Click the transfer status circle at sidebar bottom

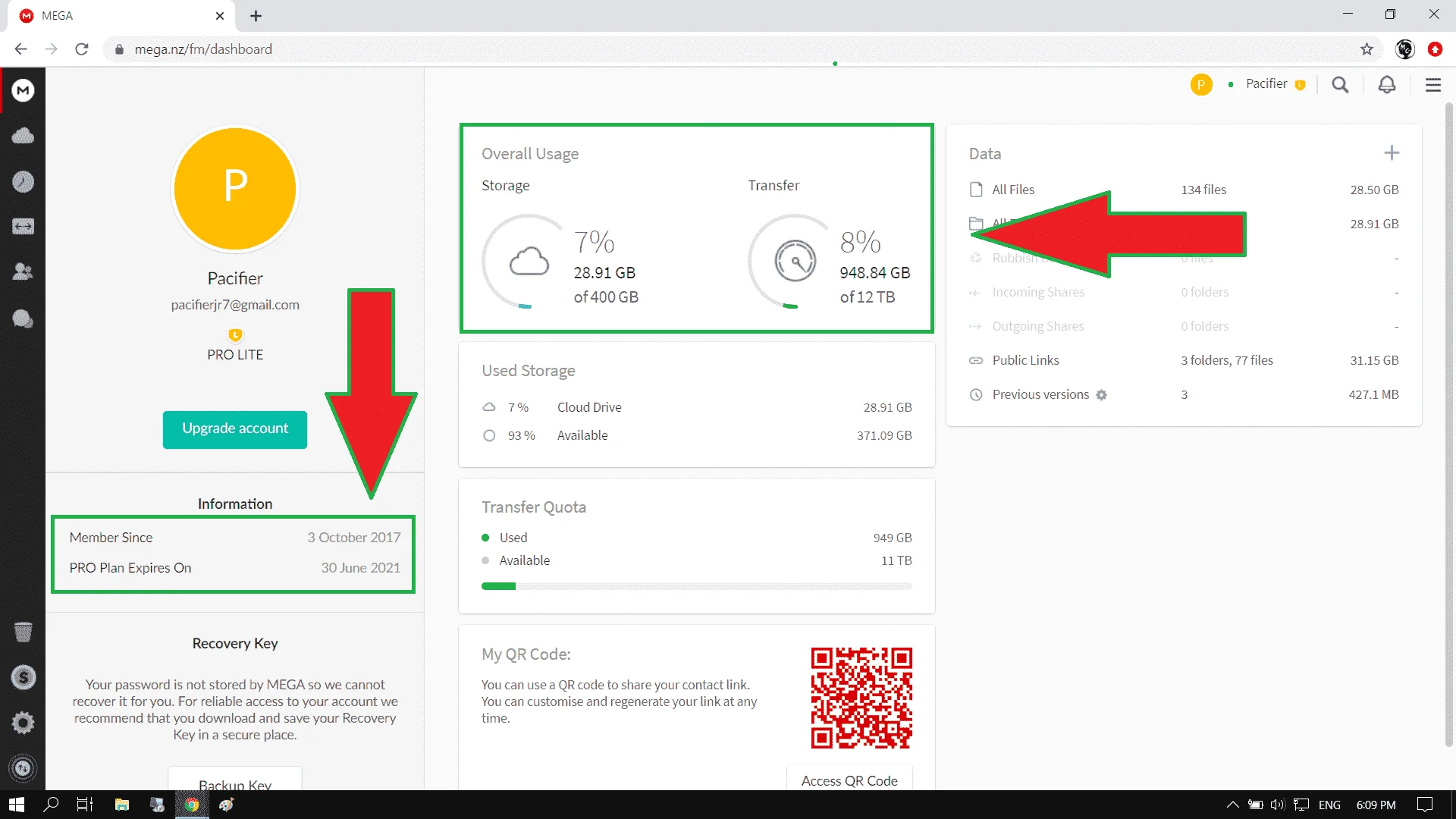coord(23,768)
